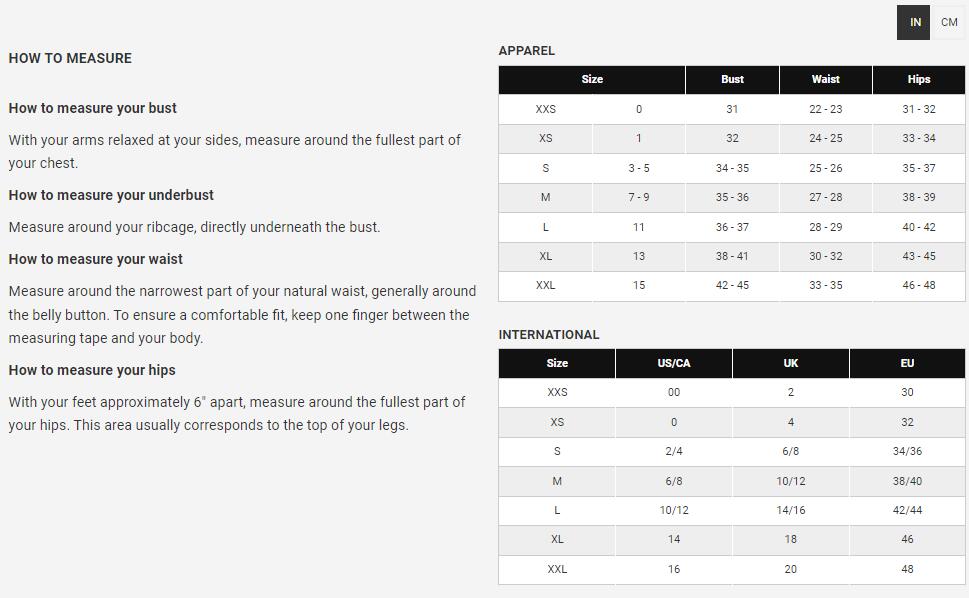Click the Waist column header
This screenshot has height=598, width=969.
point(825,79)
